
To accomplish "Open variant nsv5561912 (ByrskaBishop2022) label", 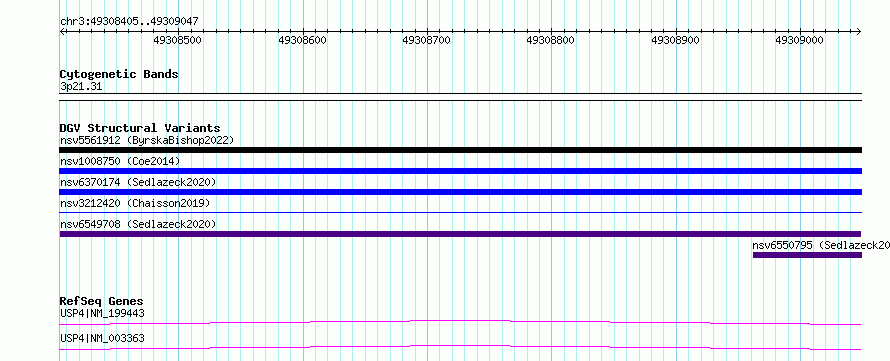I will click(146, 140).
